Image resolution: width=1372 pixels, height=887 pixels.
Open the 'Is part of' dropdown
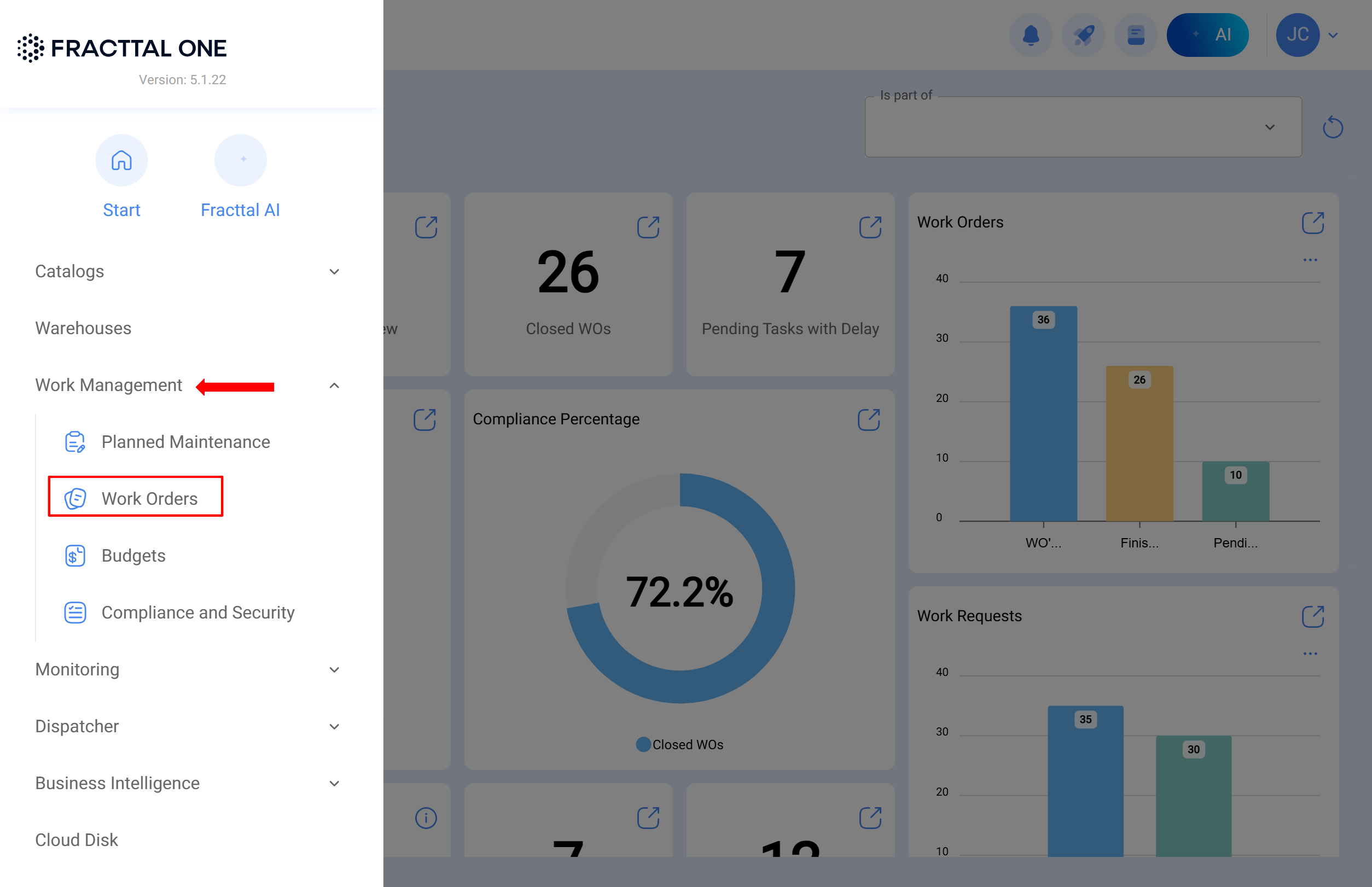point(1083,127)
